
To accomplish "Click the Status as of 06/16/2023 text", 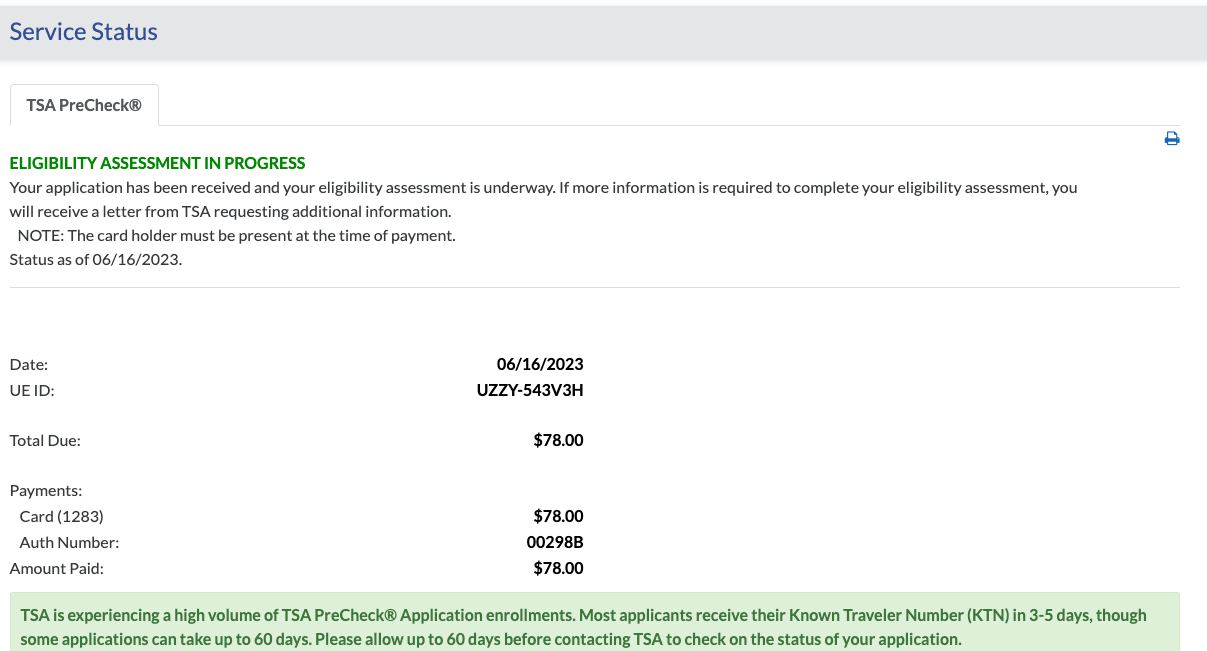I will coord(96,260).
